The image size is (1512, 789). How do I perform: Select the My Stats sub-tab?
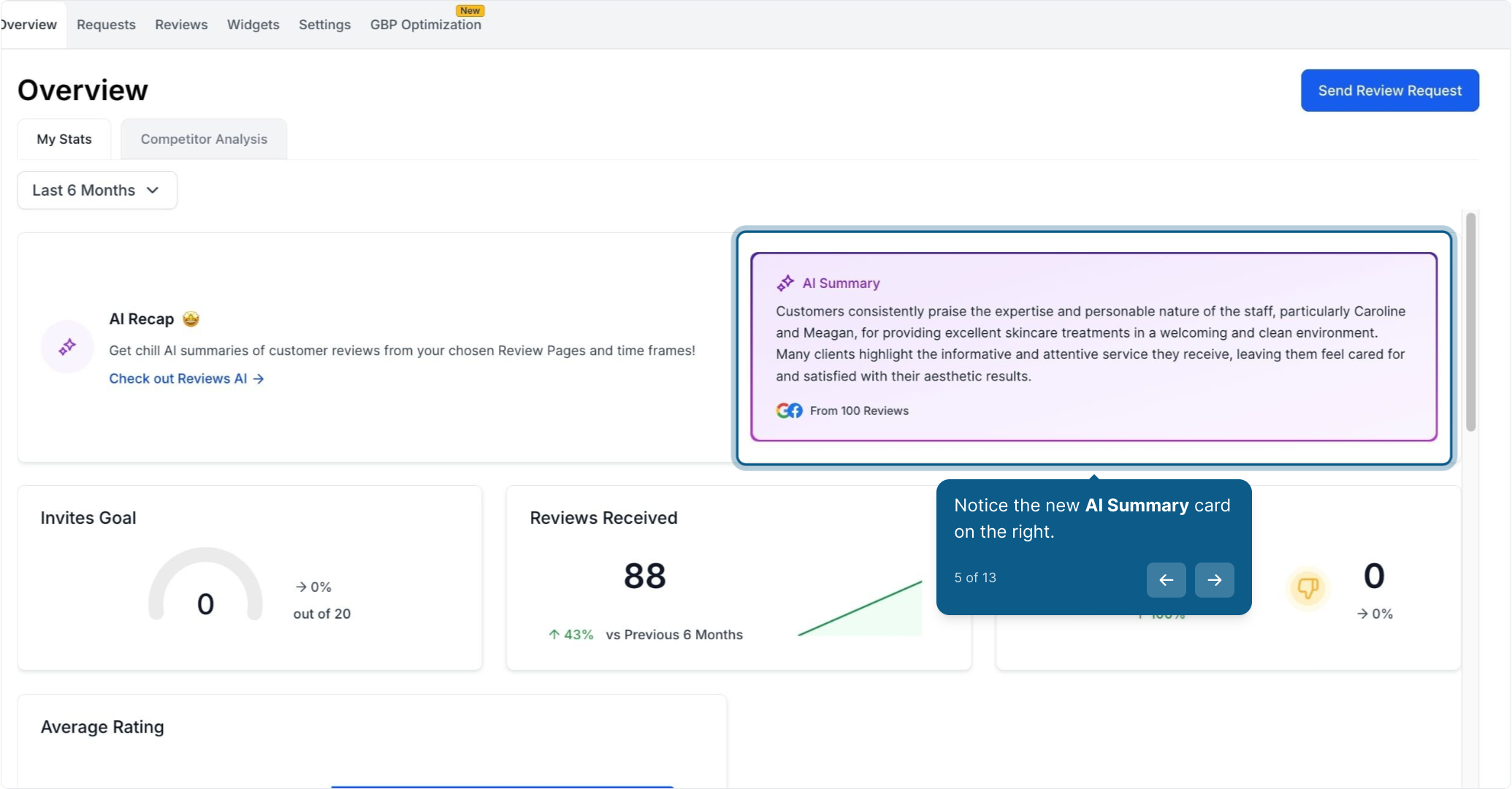pos(64,139)
